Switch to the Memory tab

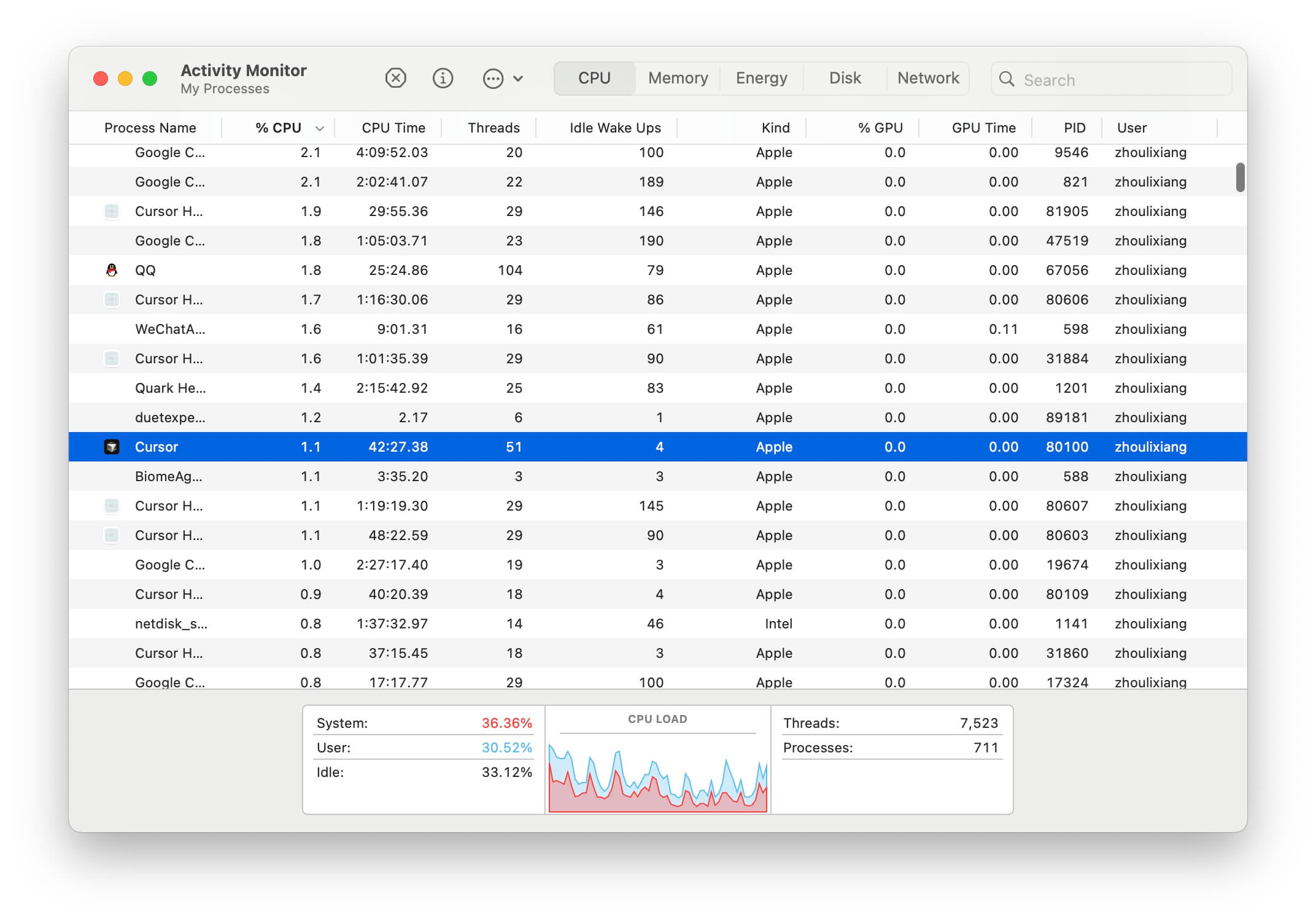pyautogui.click(x=678, y=78)
